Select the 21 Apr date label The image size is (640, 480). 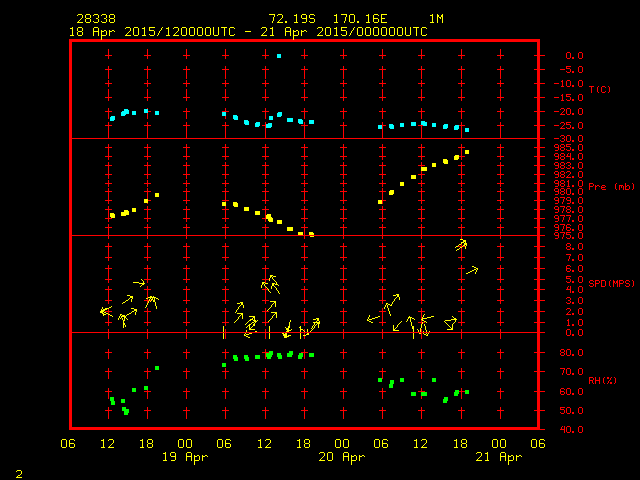point(497,457)
